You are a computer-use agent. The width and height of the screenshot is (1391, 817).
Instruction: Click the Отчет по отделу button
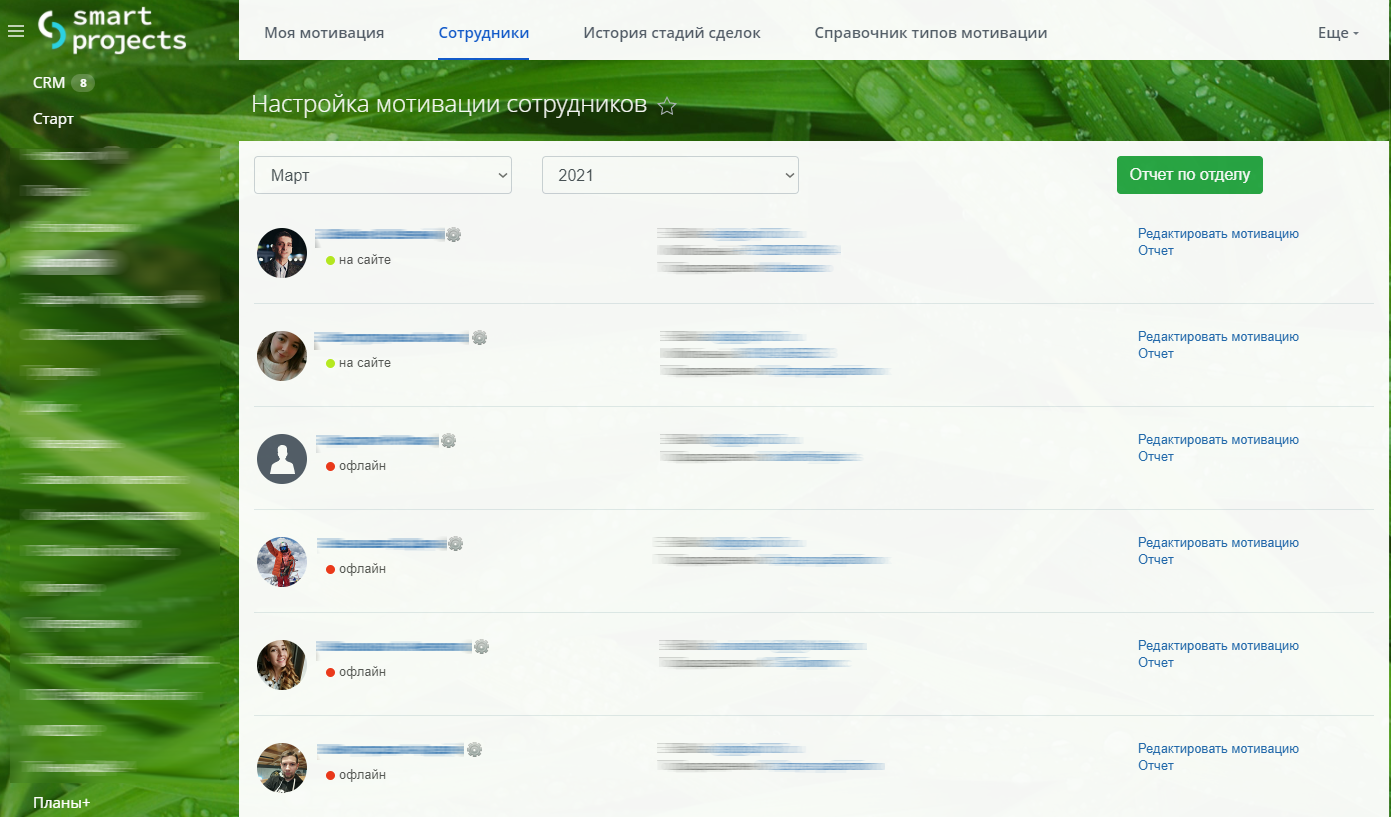click(1189, 174)
